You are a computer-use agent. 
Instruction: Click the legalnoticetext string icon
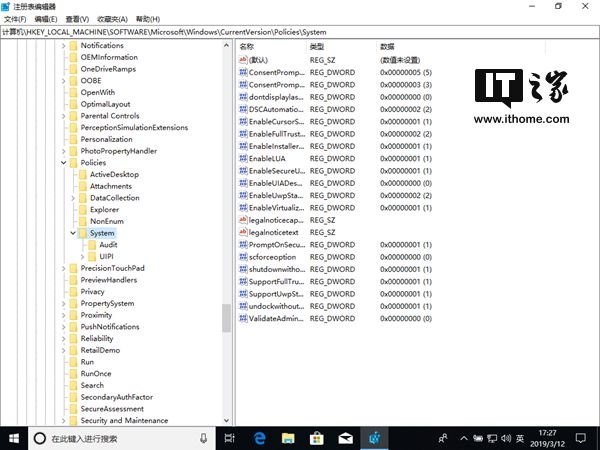point(243,232)
